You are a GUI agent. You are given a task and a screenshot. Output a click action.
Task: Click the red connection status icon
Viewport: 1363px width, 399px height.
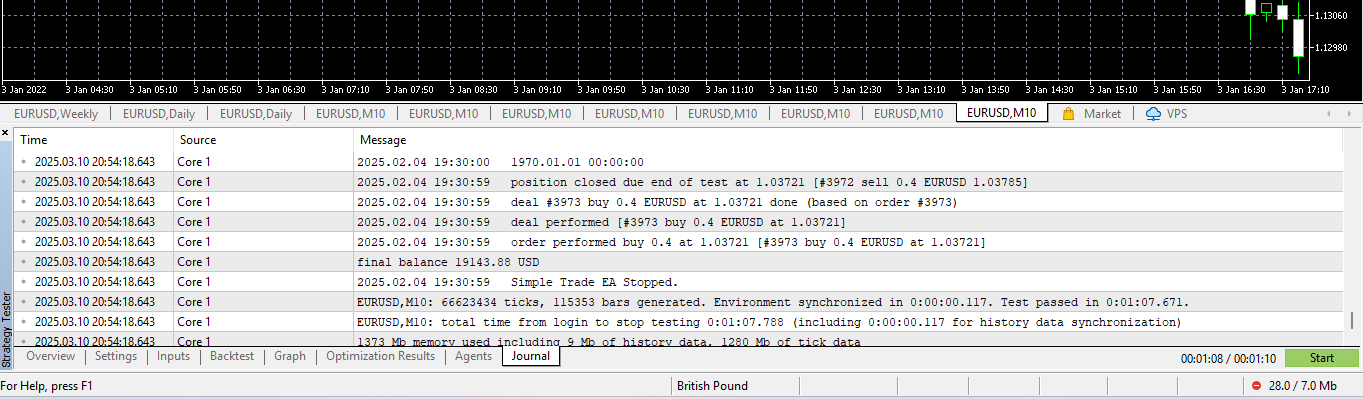(1256, 386)
